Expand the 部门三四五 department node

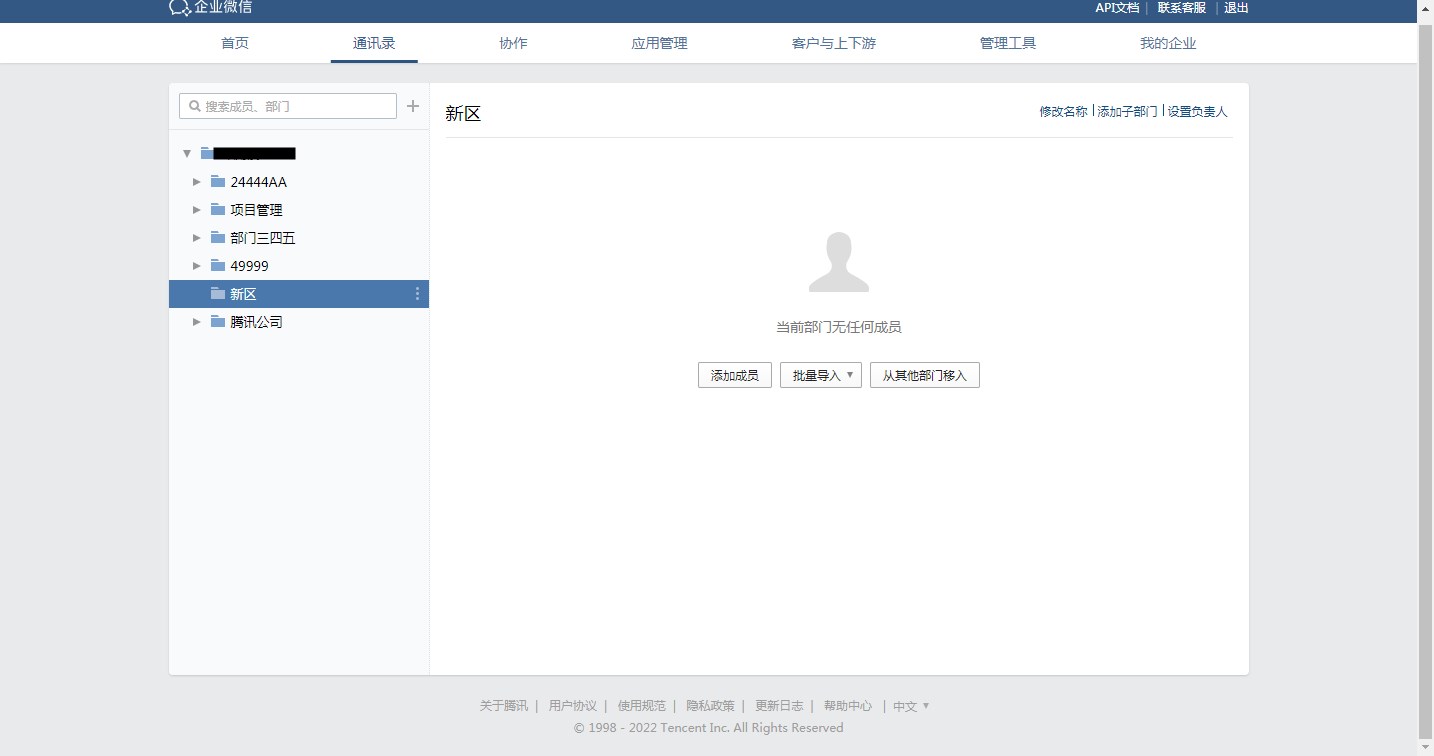click(x=197, y=238)
